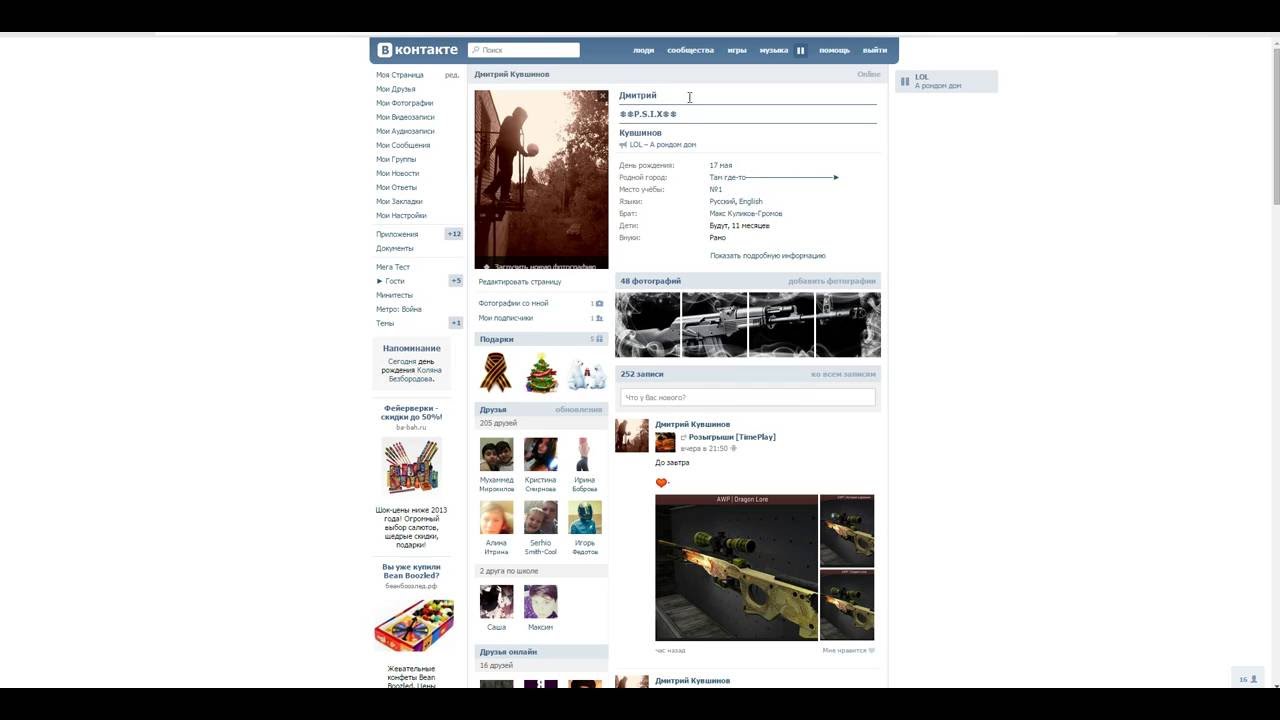This screenshot has height=720, width=1280.
Task: Open Мои Аудиозаписи in sidebar
Action: pyautogui.click(x=405, y=131)
